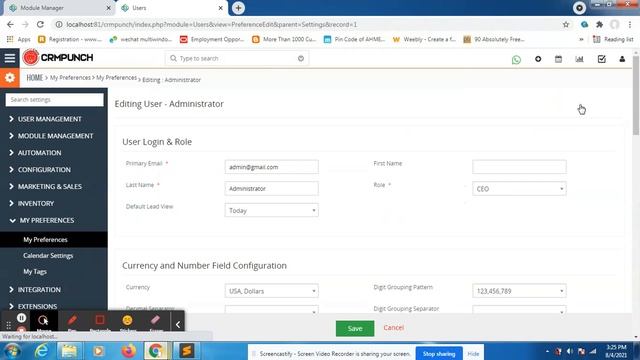Open Sublime Text from the taskbar
640x360 pixels.
tap(187, 351)
